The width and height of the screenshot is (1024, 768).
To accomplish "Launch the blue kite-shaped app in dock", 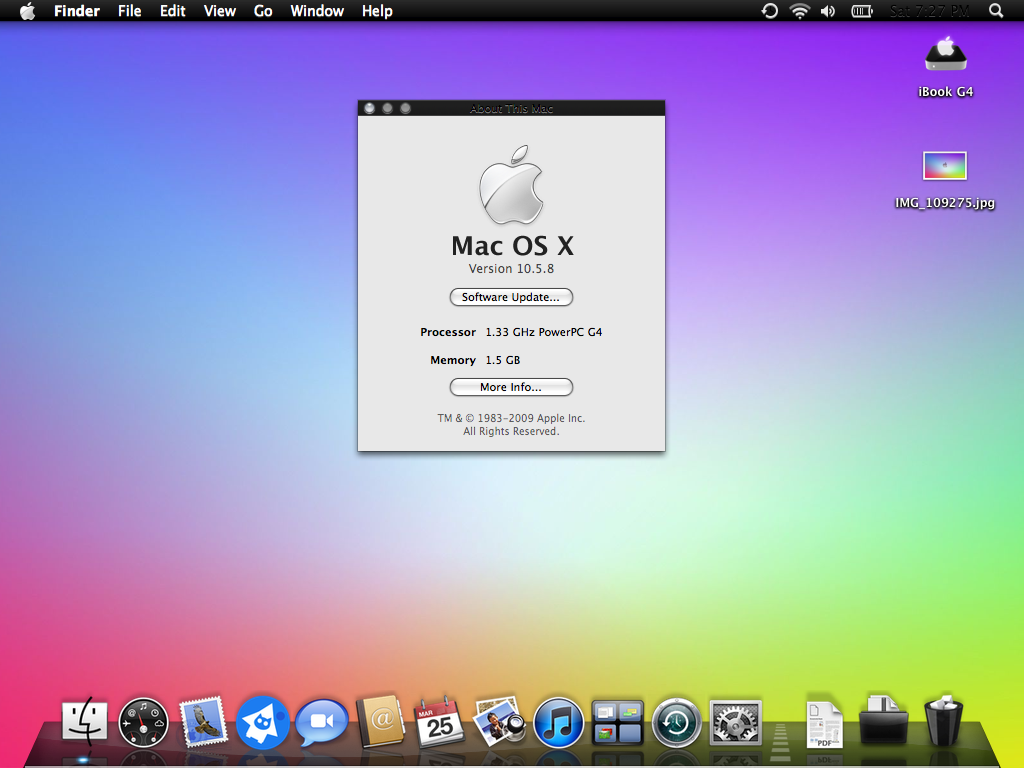I will pyautogui.click(x=263, y=722).
